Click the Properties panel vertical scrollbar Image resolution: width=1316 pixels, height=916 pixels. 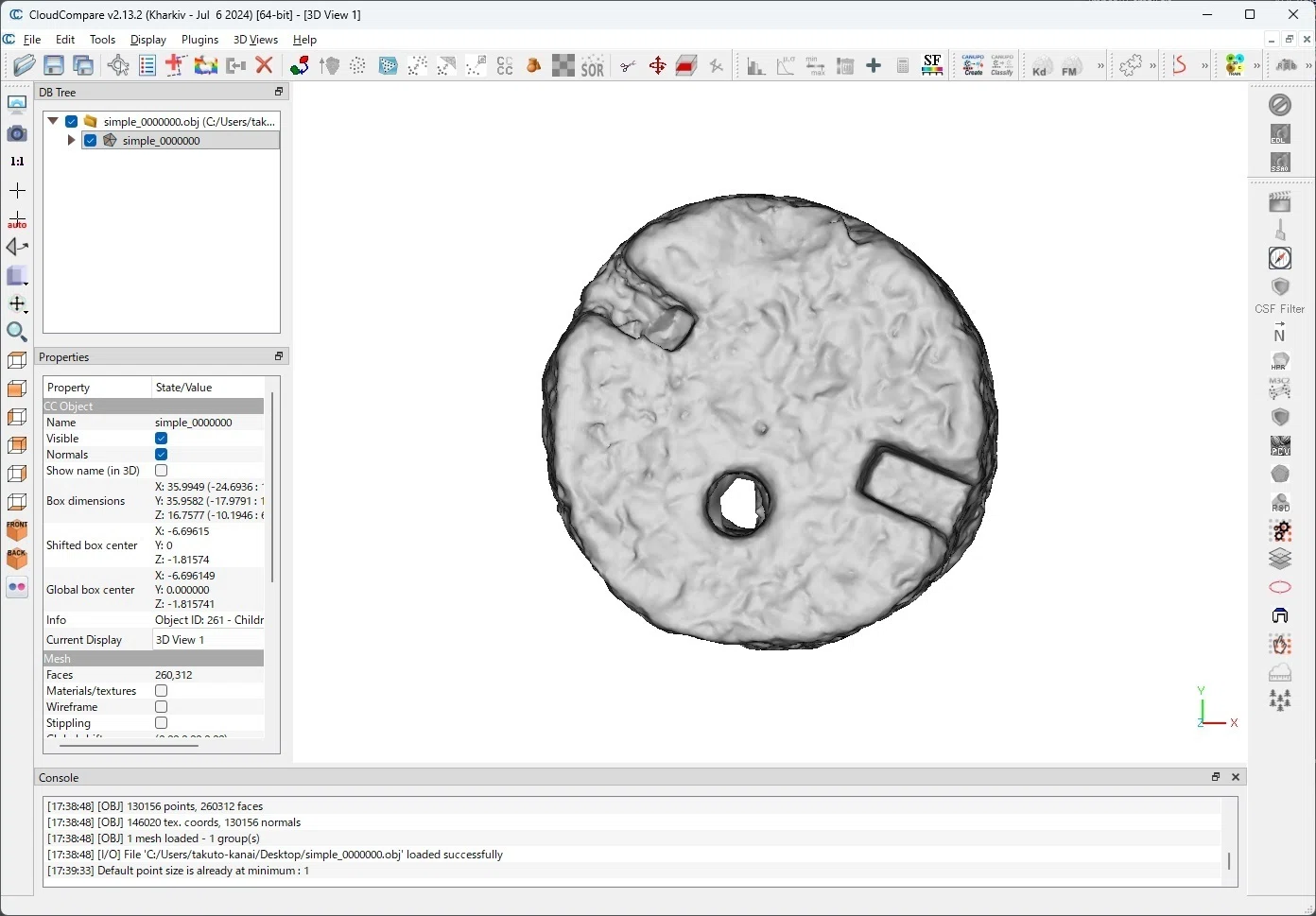click(272, 487)
